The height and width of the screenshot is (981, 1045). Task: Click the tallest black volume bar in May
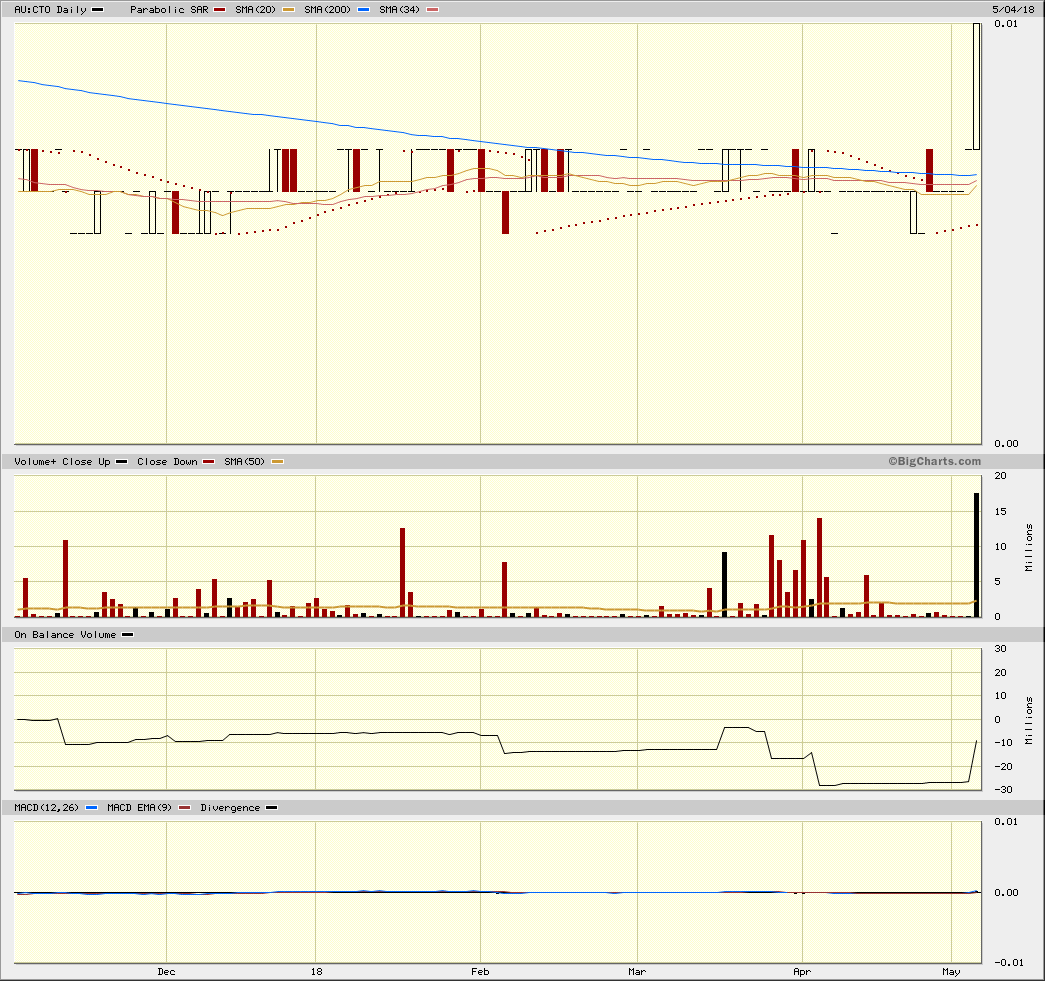coord(976,554)
